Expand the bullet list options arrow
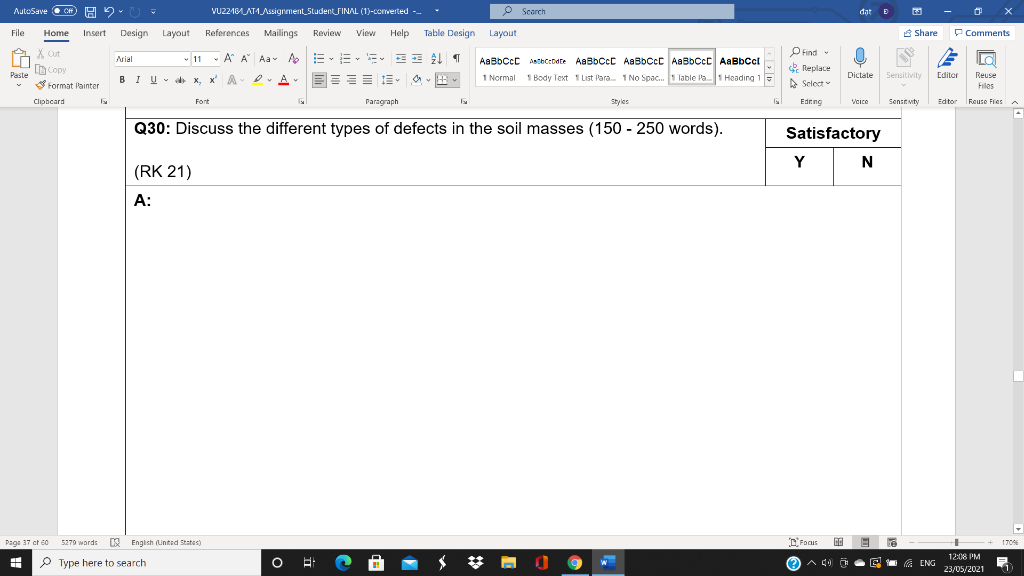 coord(331,57)
